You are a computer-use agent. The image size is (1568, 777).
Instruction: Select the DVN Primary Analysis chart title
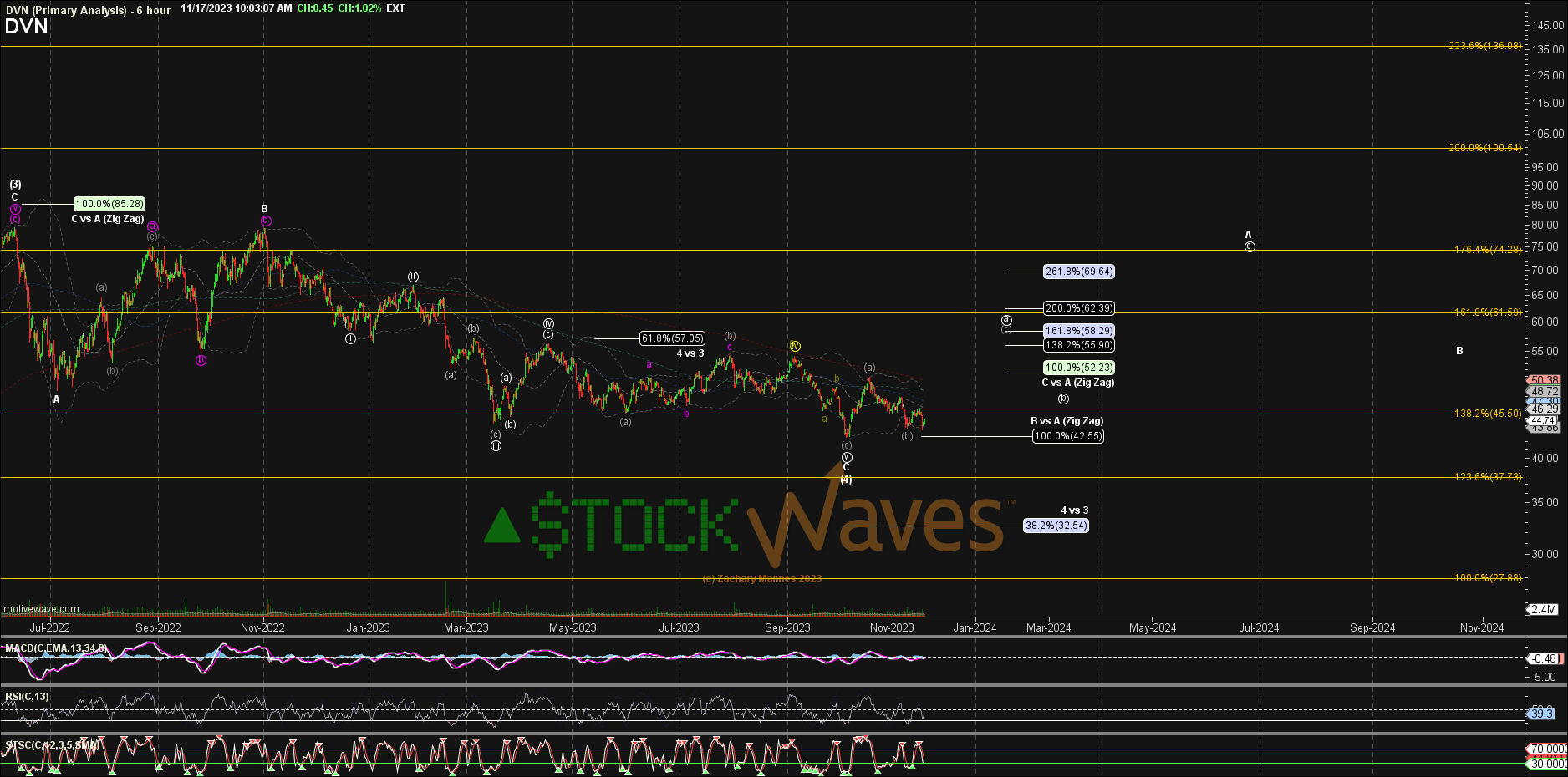pyautogui.click(x=87, y=9)
